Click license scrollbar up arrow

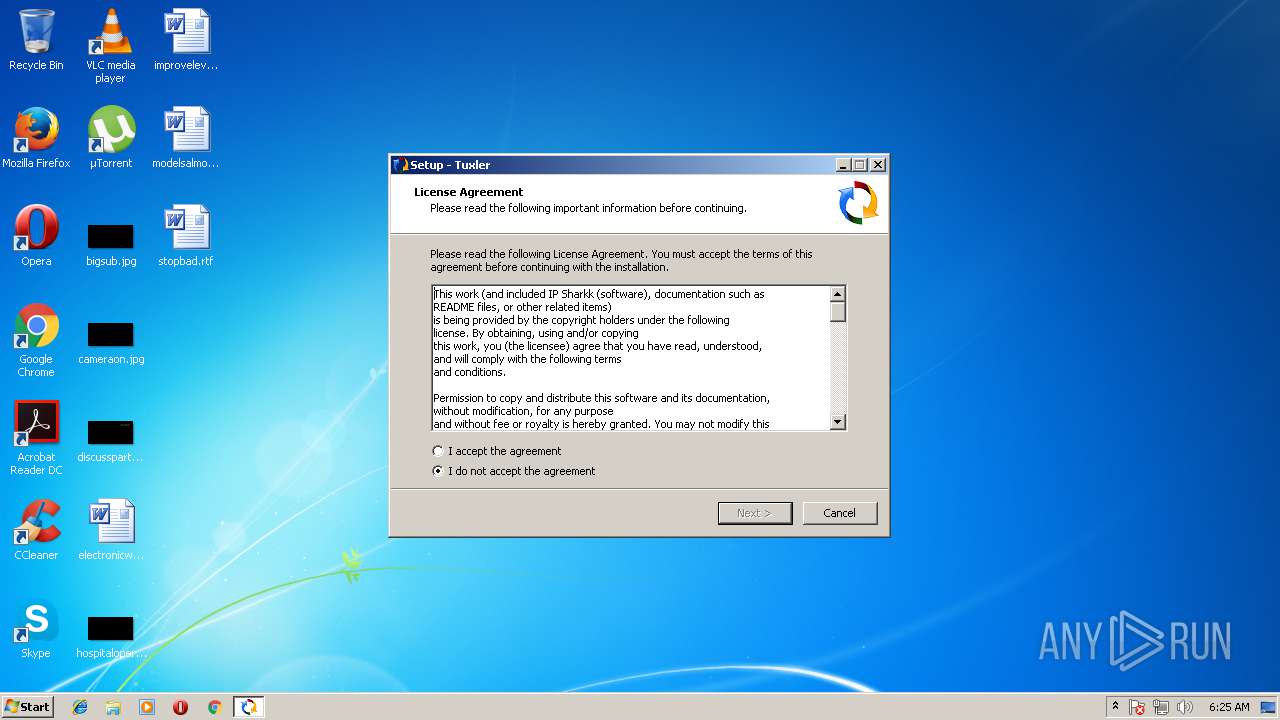pos(838,294)
